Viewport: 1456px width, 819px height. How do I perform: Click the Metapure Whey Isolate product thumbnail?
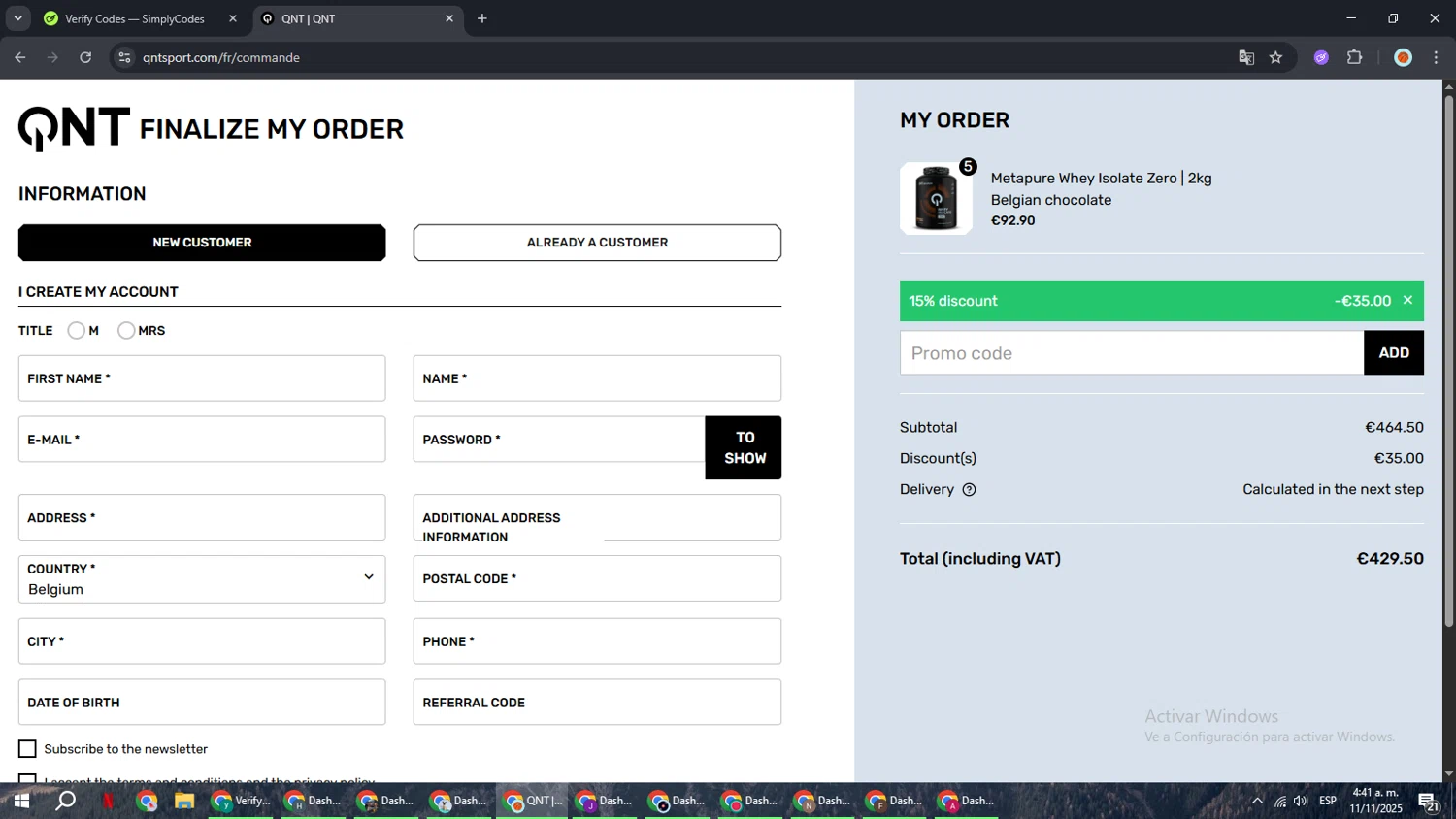[936, 198]
